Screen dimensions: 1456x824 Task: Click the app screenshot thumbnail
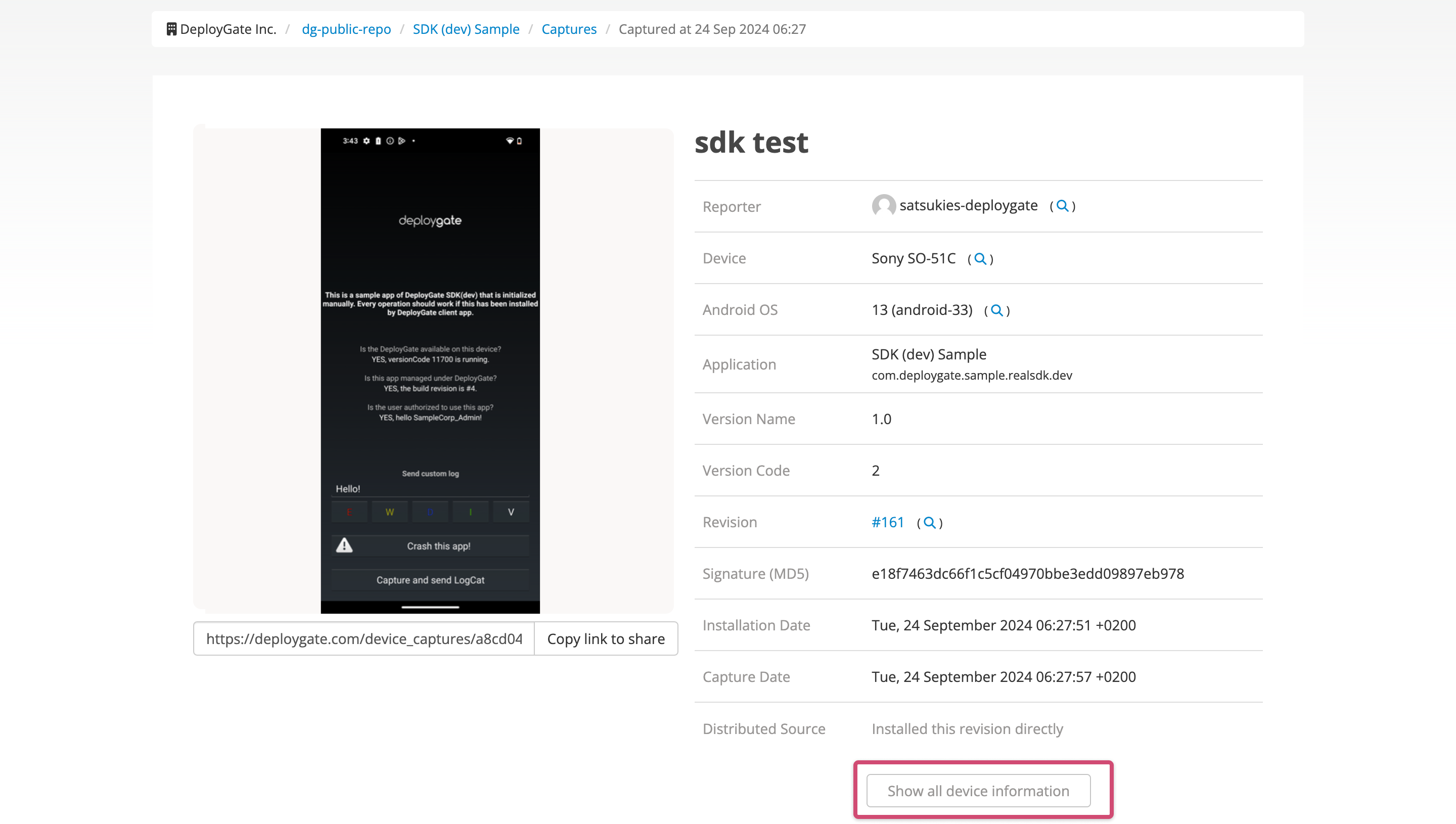[430, 370]
